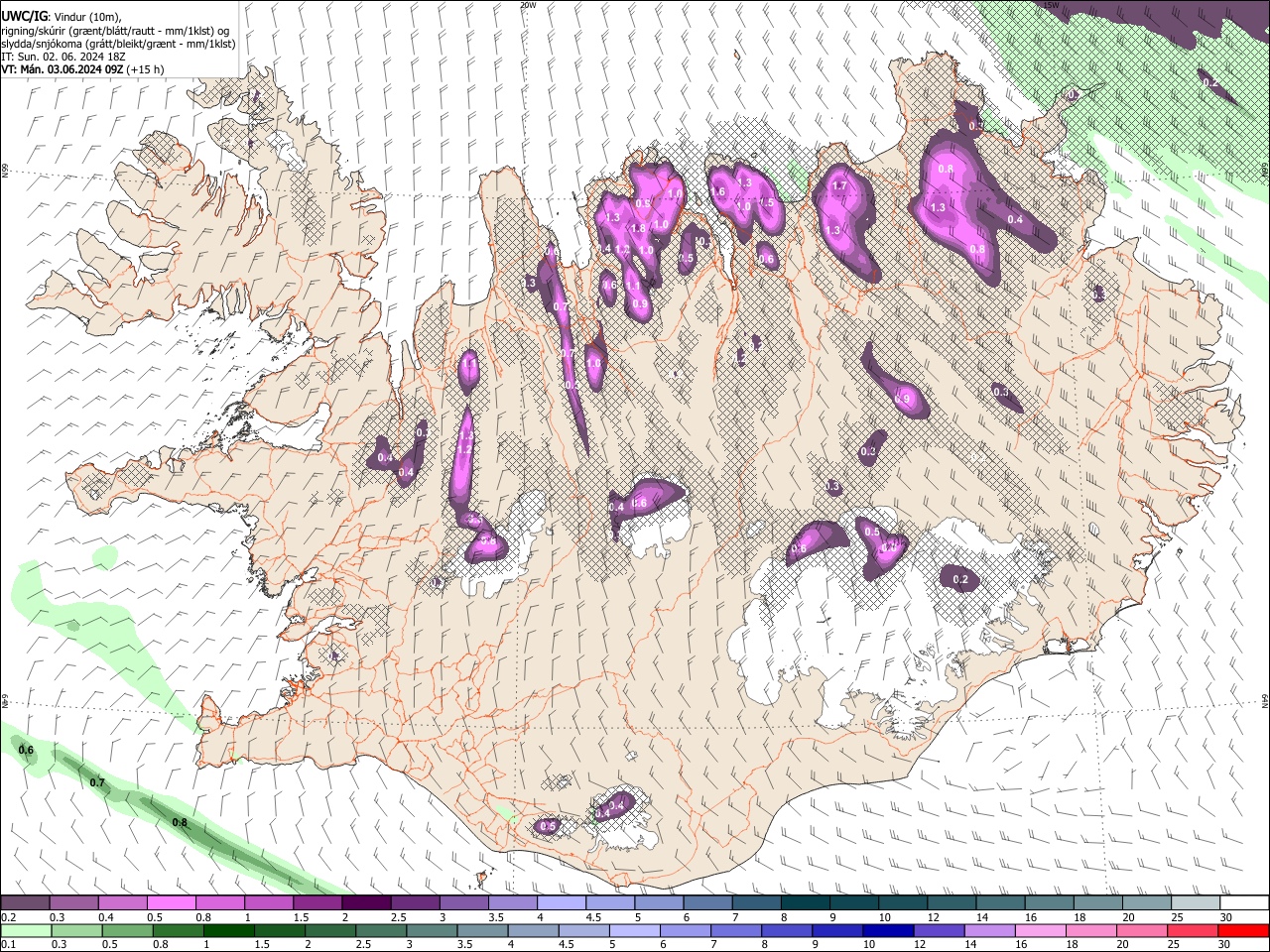Screen dimensions: 1270x952
Task: Click the '0.7' value on green offshore band
Action: click(x=97, y=782)
